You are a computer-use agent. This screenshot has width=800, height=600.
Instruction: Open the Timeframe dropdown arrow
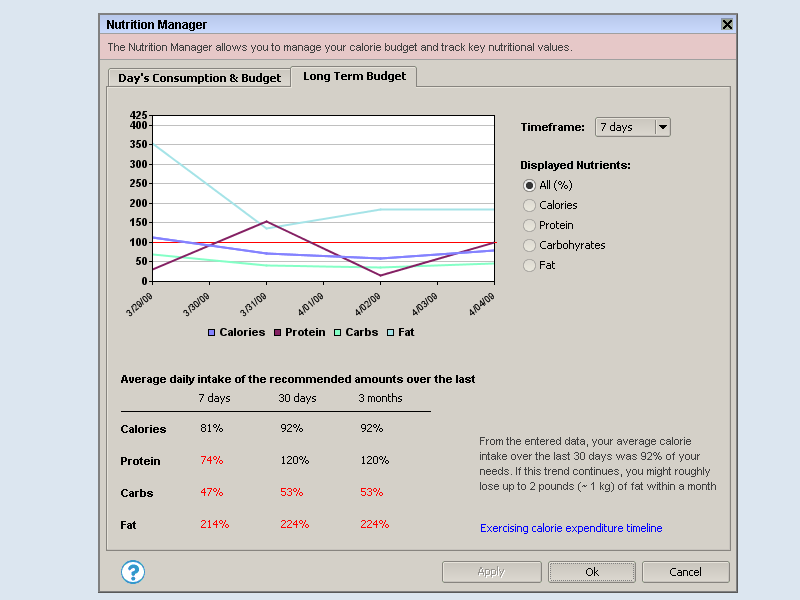pyautogui.click(x=662, y=127)
